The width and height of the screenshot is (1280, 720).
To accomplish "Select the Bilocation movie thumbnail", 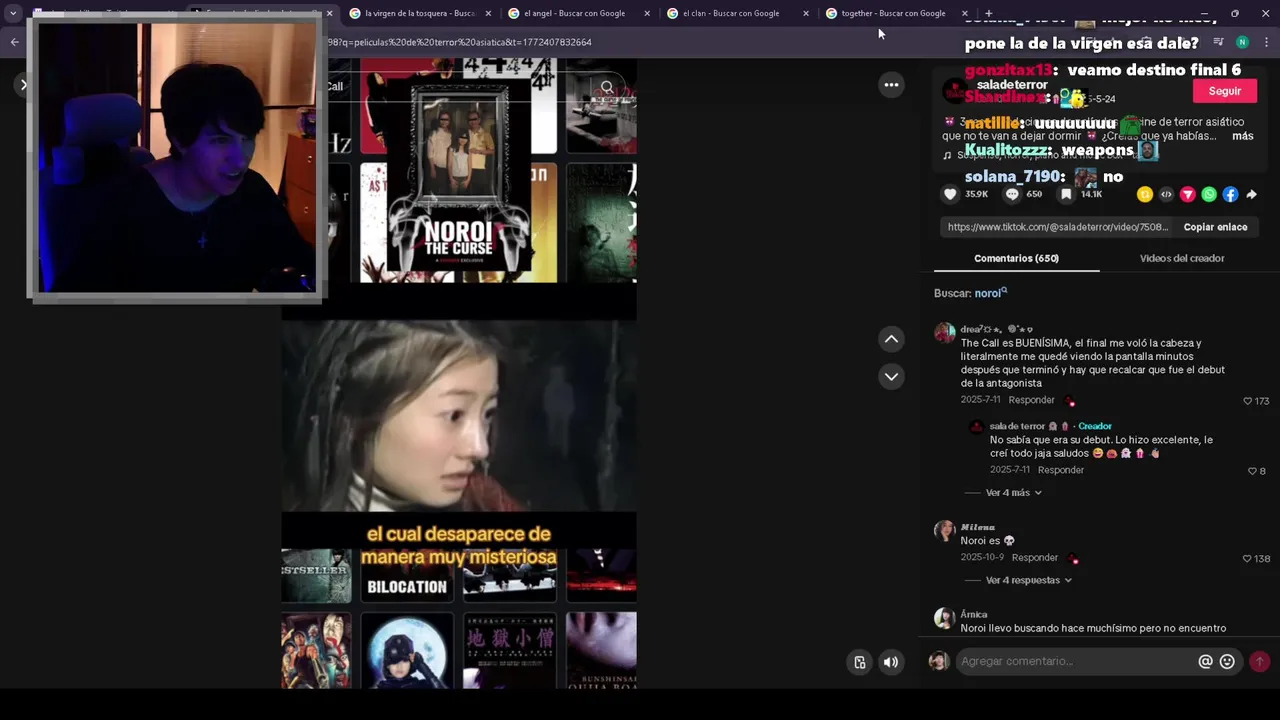I will [x=406, y=576].
